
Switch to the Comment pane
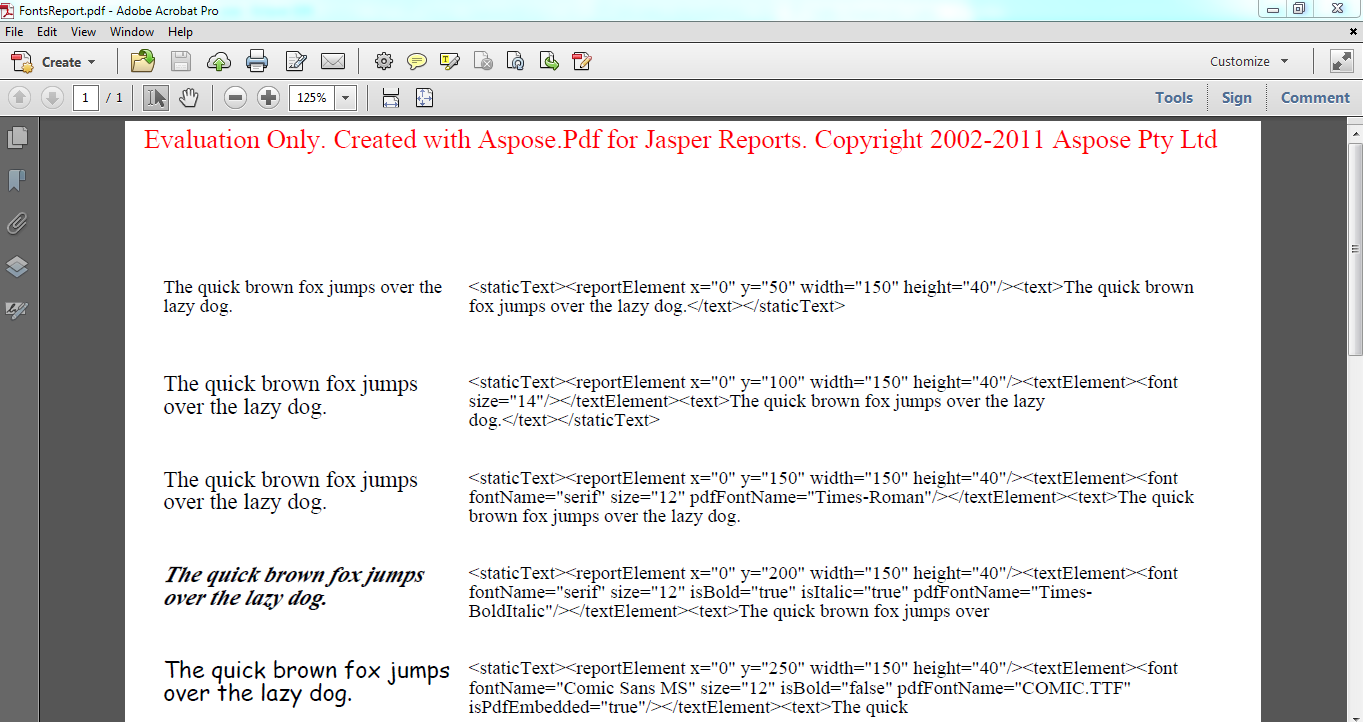[x=1314, y=97]
